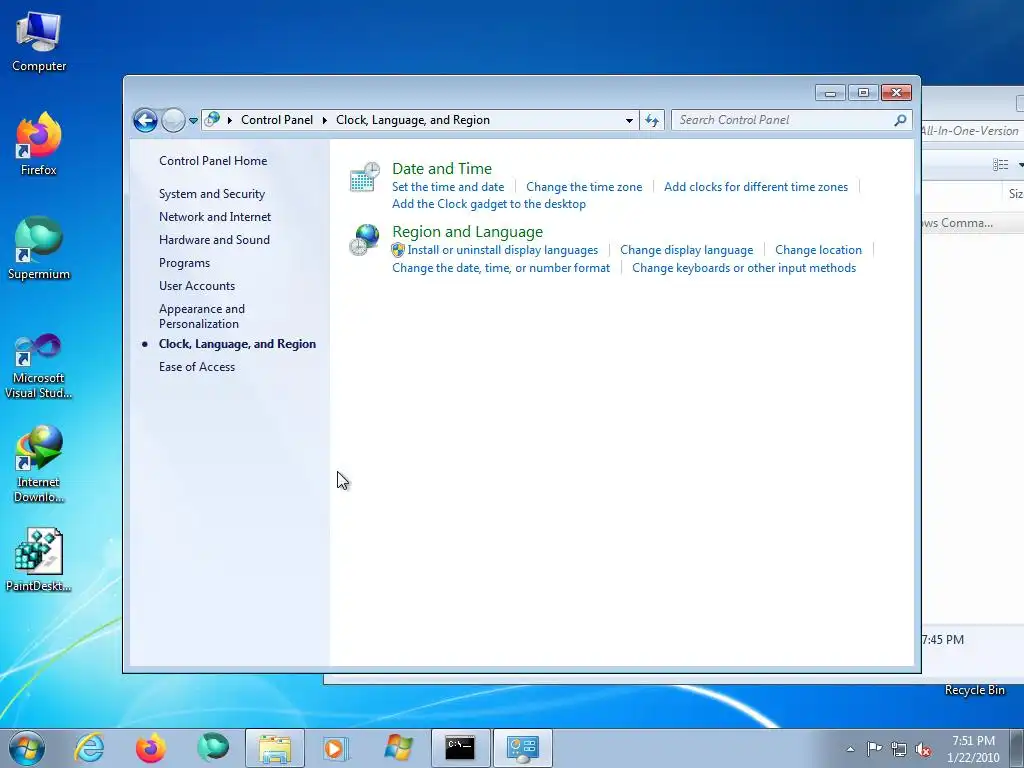Screen dimensions: 1024x768
Task: Click the Forward arrow button in Control Panel
Action: [173, 120]
